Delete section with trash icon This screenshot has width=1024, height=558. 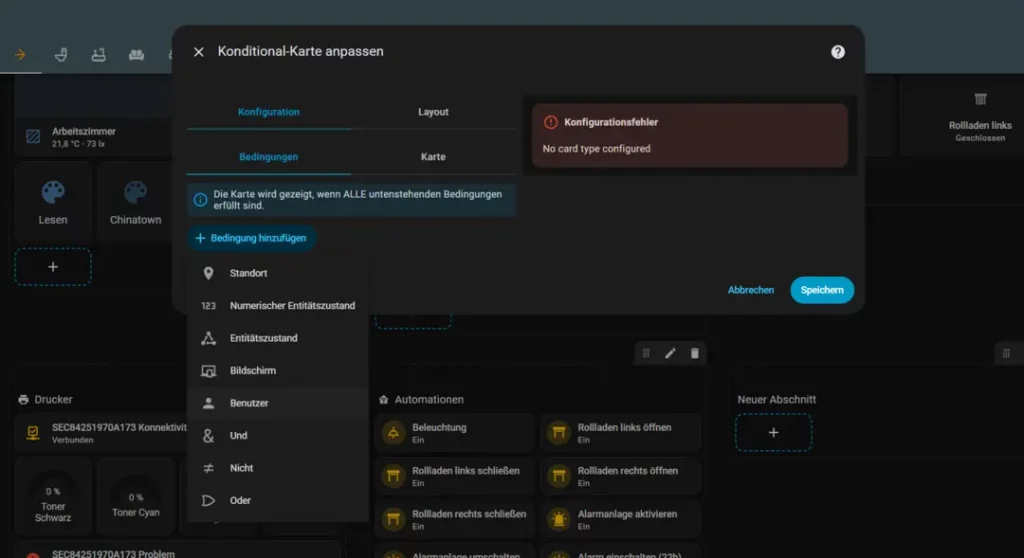(694, 353)
